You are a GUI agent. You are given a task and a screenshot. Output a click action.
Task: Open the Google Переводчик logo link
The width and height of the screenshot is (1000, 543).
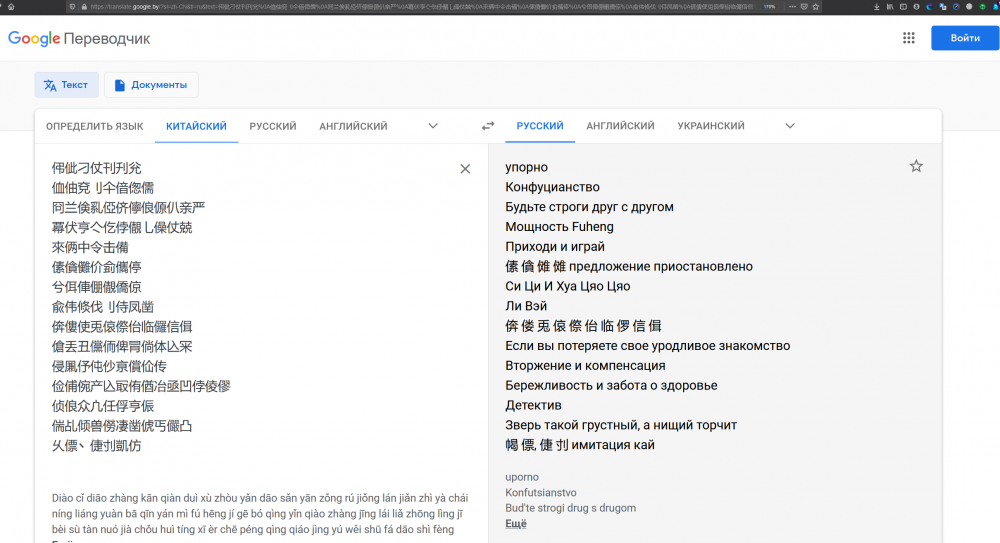pos(79,38)
